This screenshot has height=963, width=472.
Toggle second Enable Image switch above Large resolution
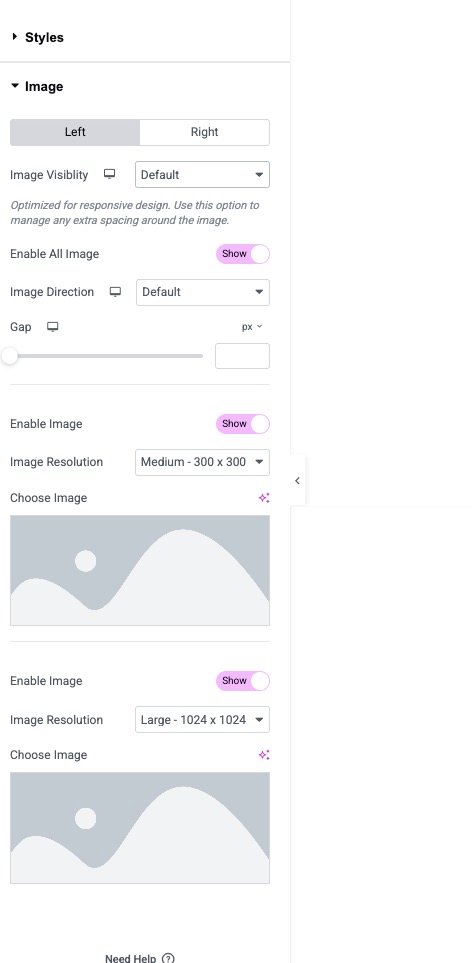tap(242, 680)
